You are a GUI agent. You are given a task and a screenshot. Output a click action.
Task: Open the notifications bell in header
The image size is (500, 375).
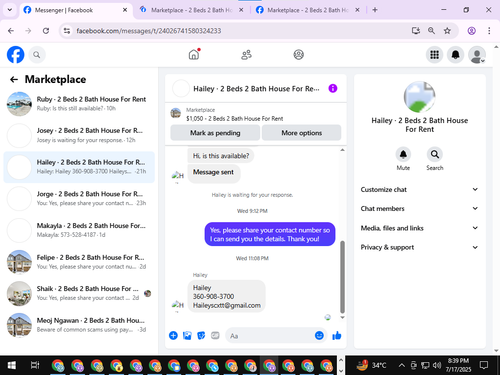[456, 55]
